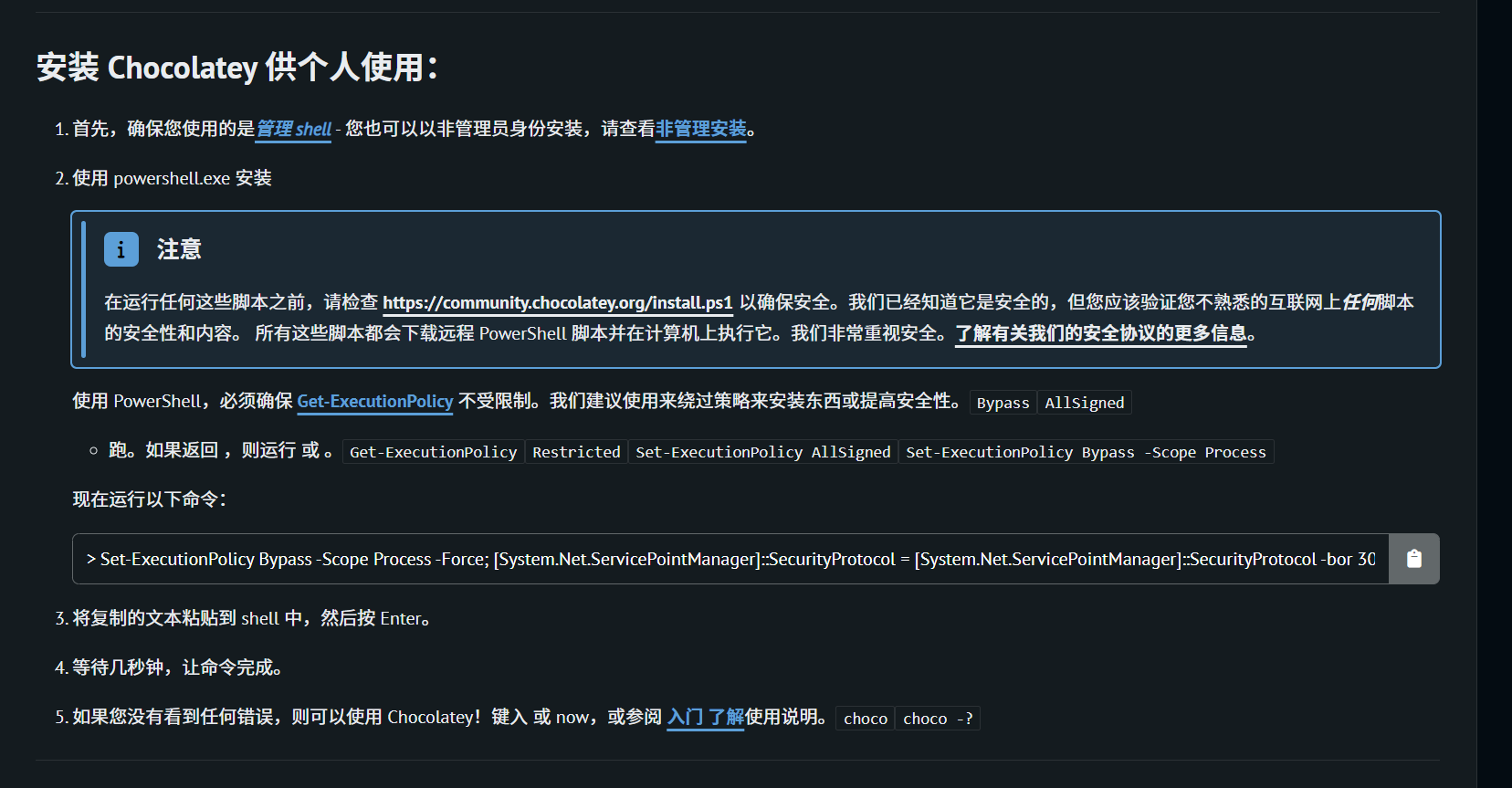
Task: Click the choco -? code snippet
Action: 938,719
